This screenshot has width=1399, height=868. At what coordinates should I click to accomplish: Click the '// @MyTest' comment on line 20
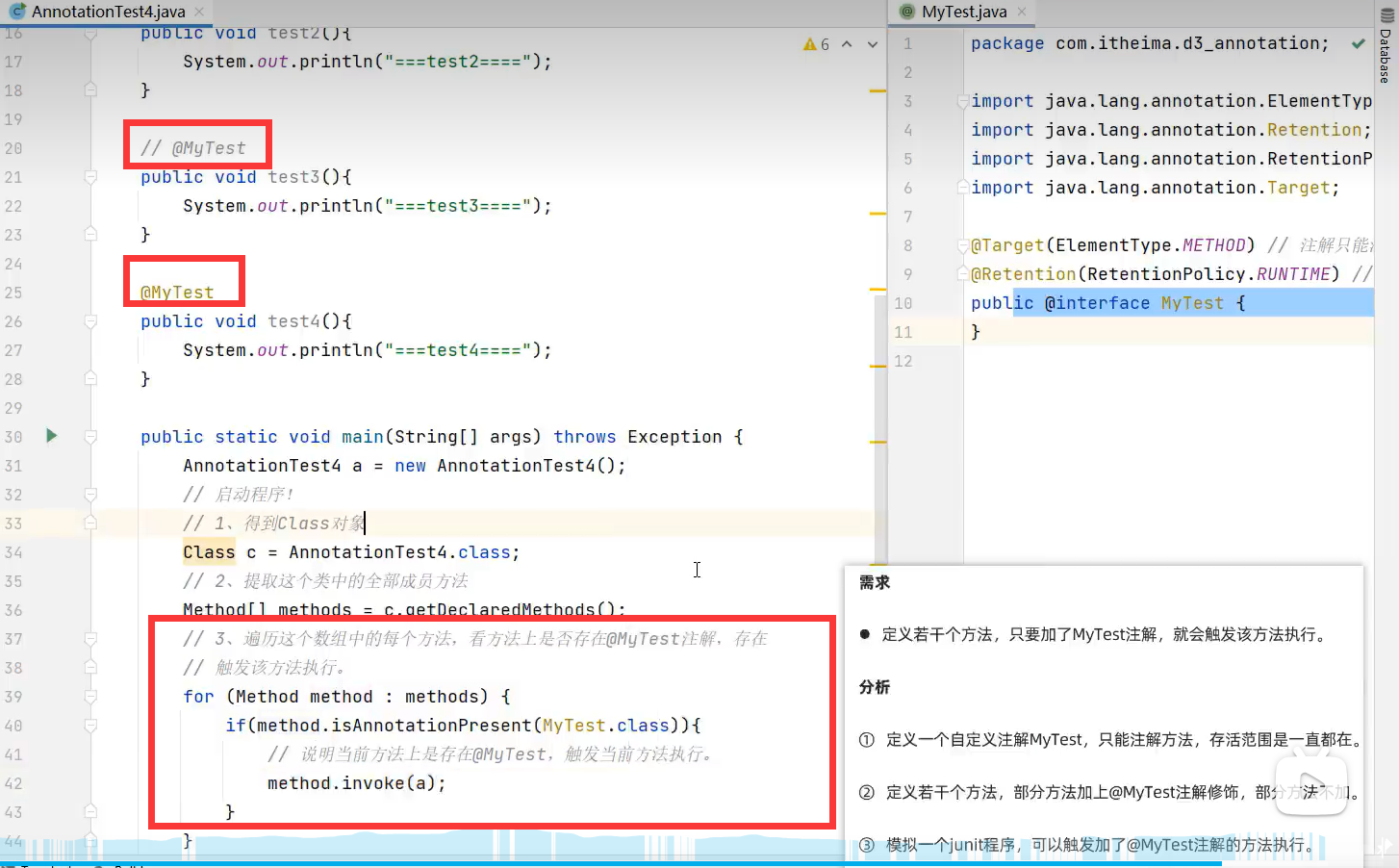(x=193, y=148)
